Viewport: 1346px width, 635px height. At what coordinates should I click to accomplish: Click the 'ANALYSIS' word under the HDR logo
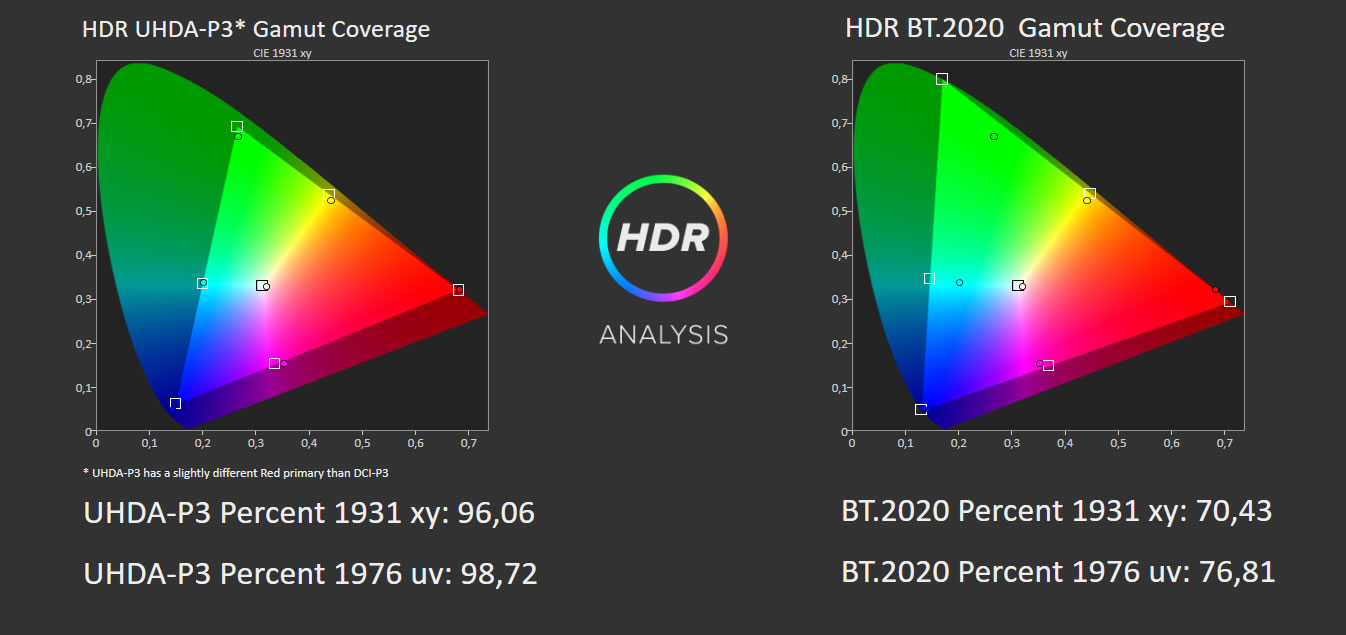663,334
